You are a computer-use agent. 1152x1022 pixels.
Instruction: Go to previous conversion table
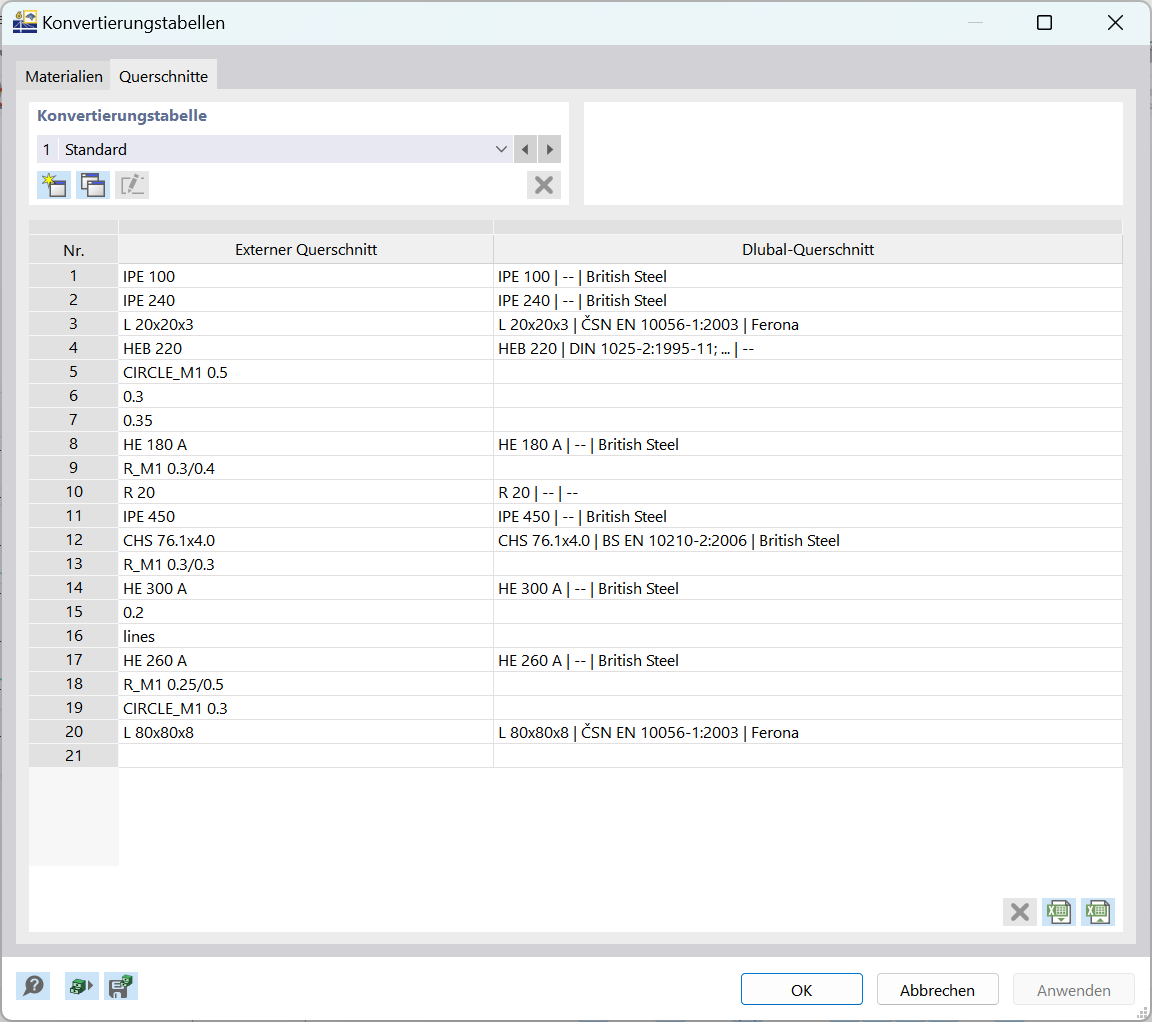point(525,149)
